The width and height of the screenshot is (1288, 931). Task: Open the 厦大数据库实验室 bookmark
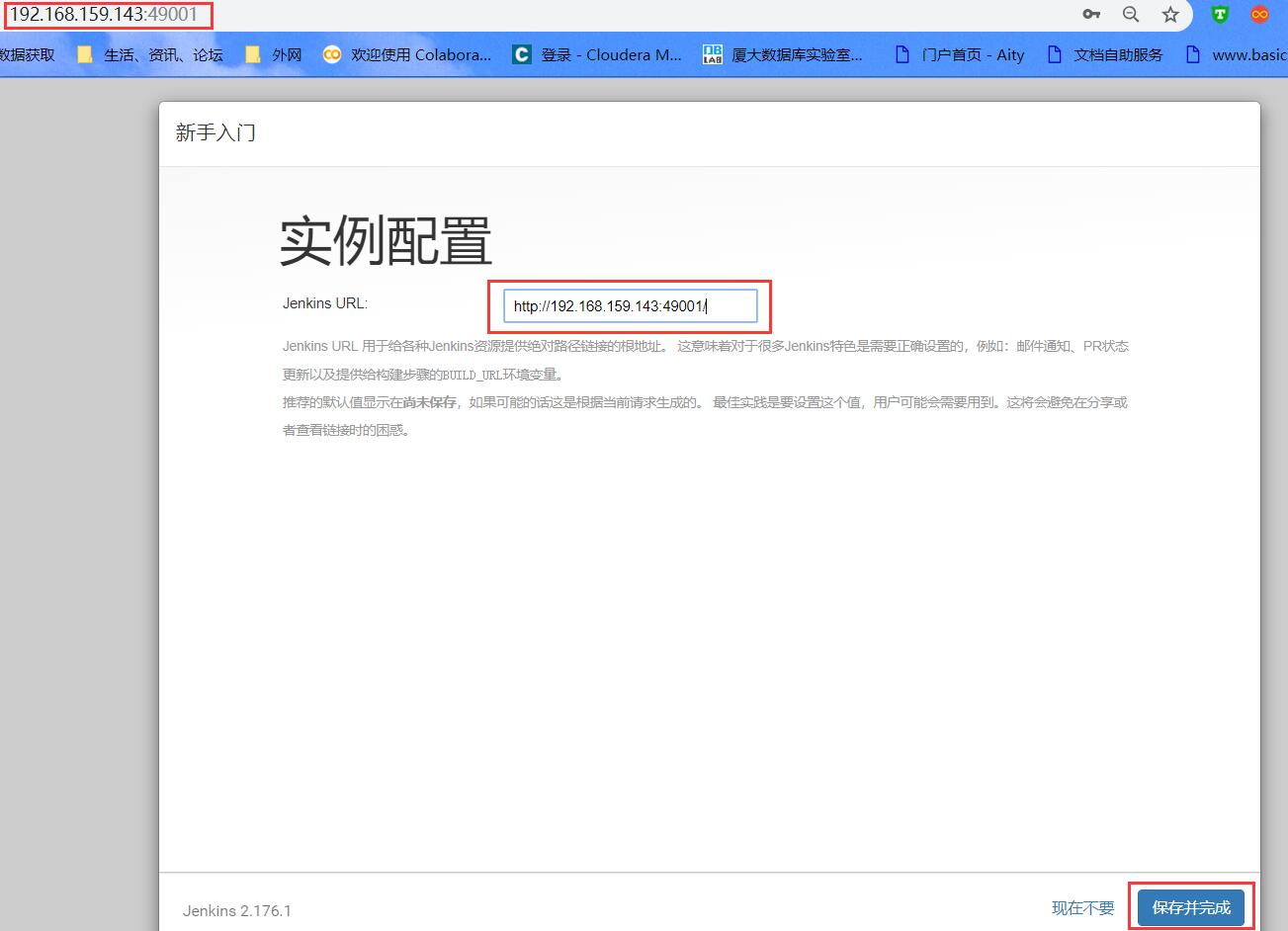pos(782,54)
